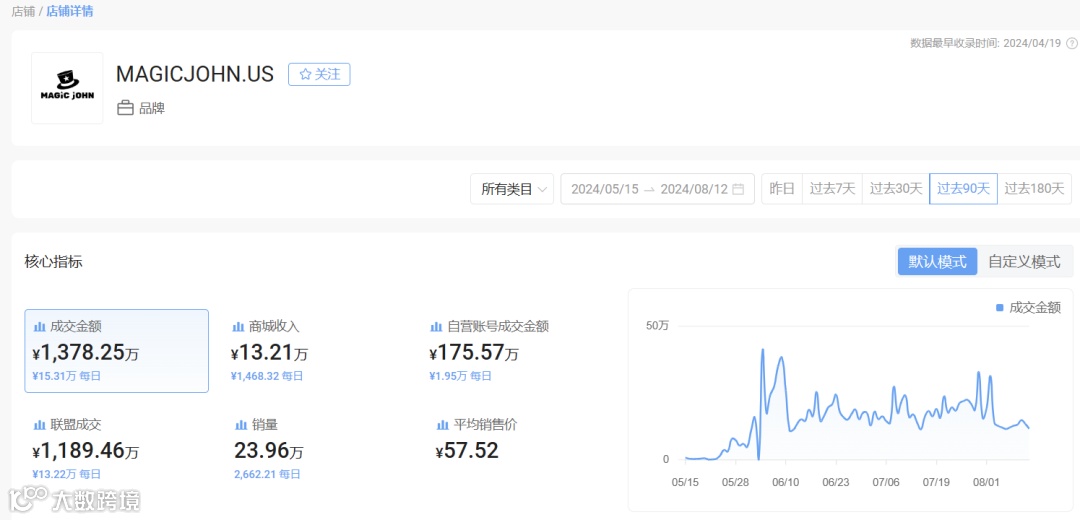The height and width of the screenshot is (520, 1080).
Task: Click the help icon beside 数据最早收录时间
Action: tap(1071, 43)
